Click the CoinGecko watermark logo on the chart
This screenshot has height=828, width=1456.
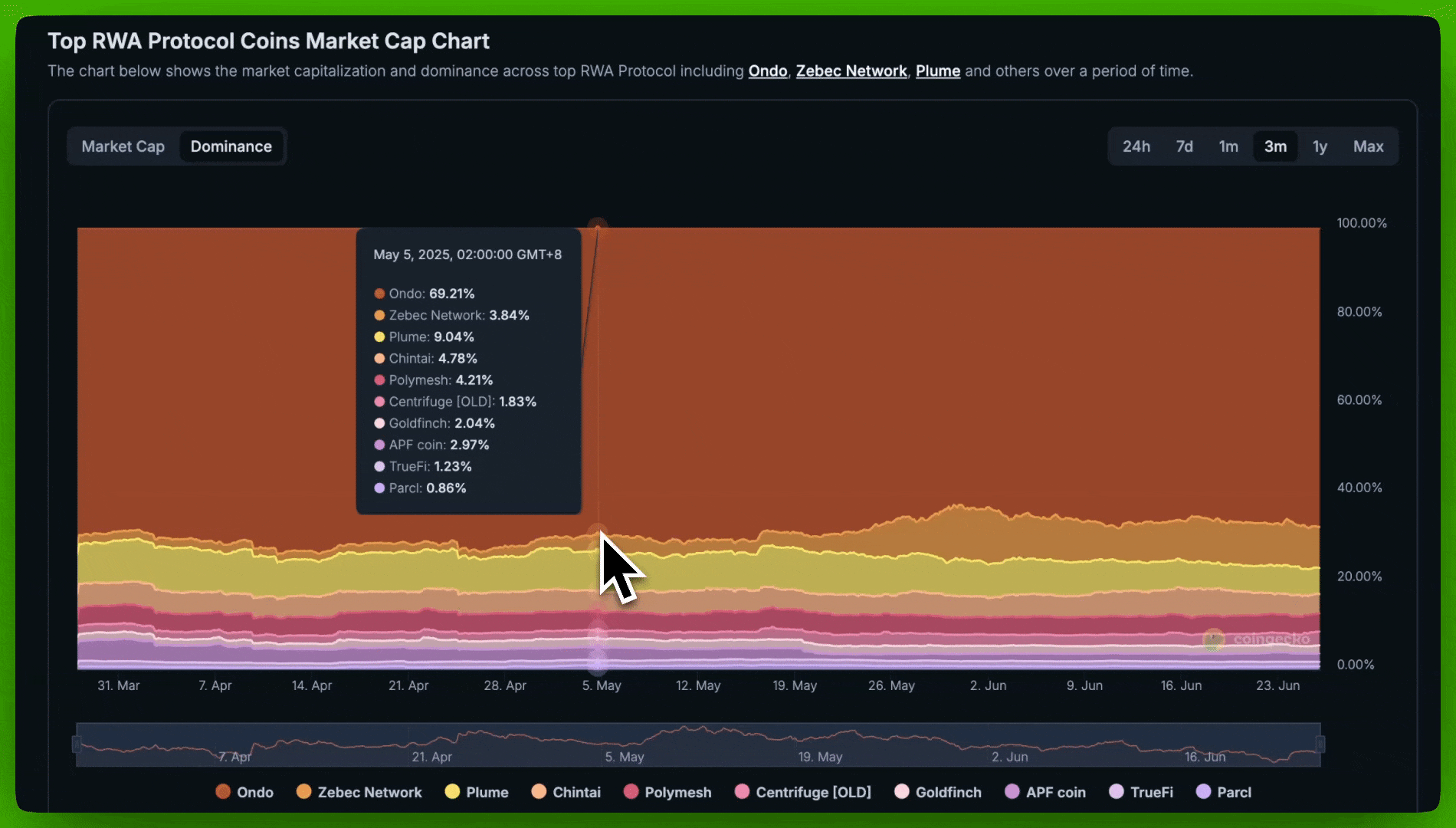(x=1213, y=639)
